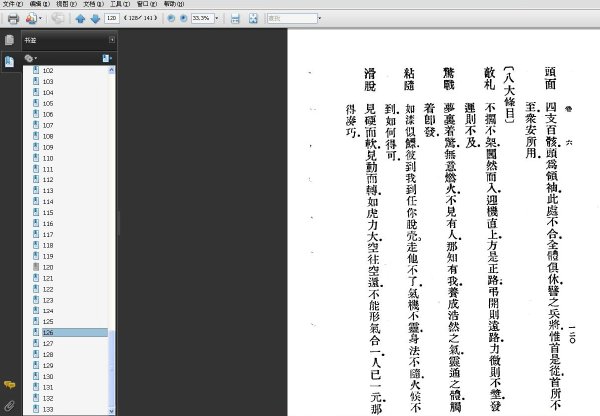
Task: Select bookmark 121
Action: click(48, 278)
